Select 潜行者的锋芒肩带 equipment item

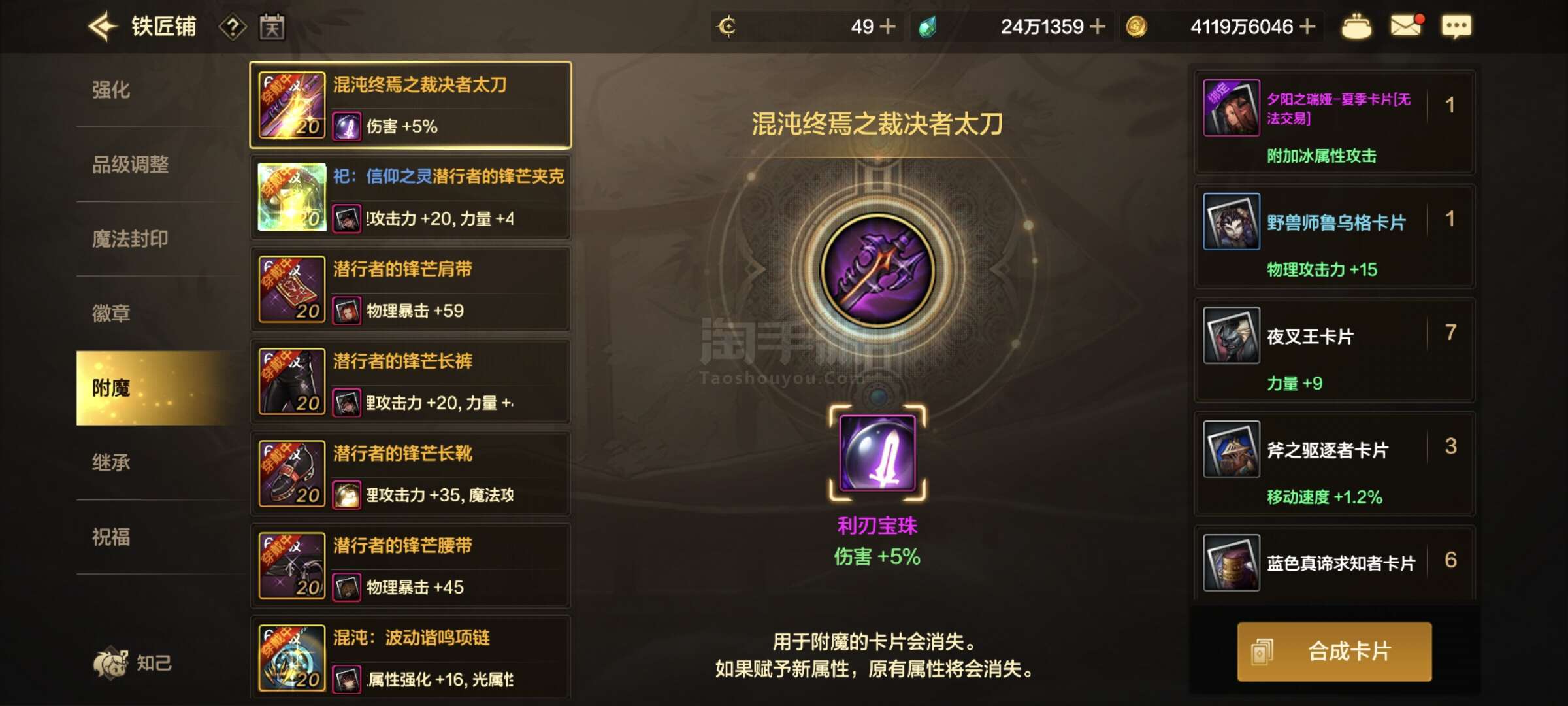[x=410, y=290]
